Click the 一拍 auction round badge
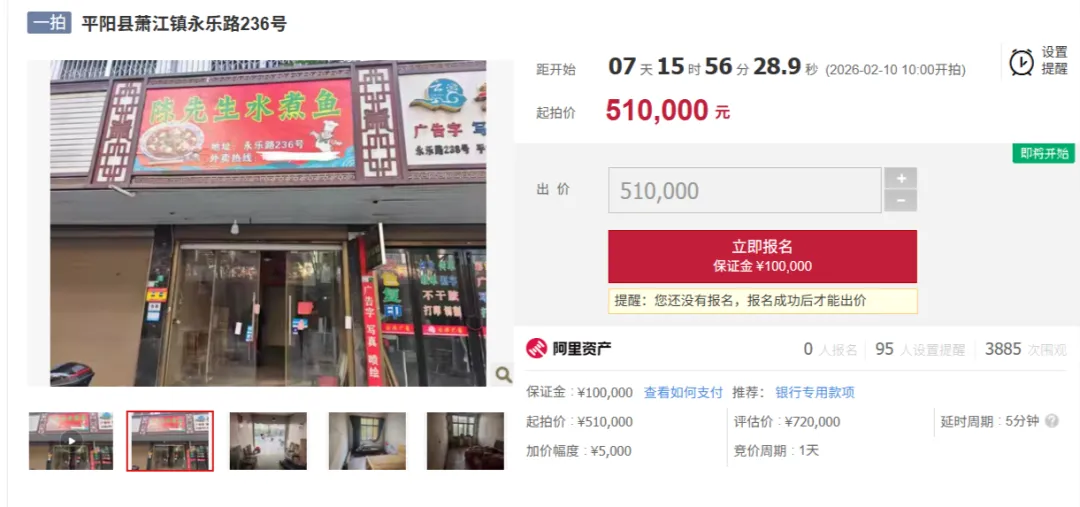Viewport: 1080px width, 507px height. (x=50, y=23)
